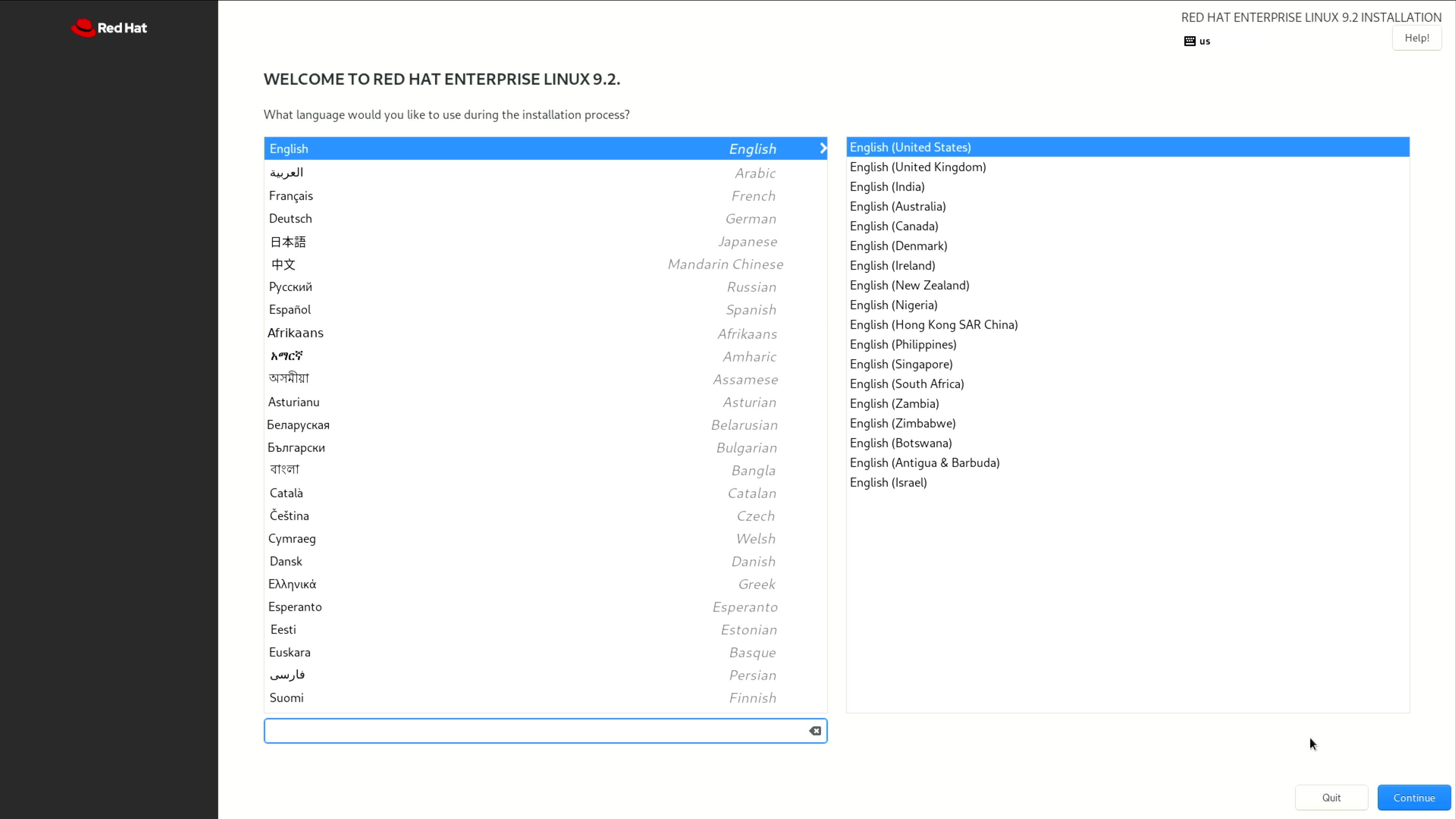Select English in the language list
1456x819 pixels.
[x=546, y=148]
